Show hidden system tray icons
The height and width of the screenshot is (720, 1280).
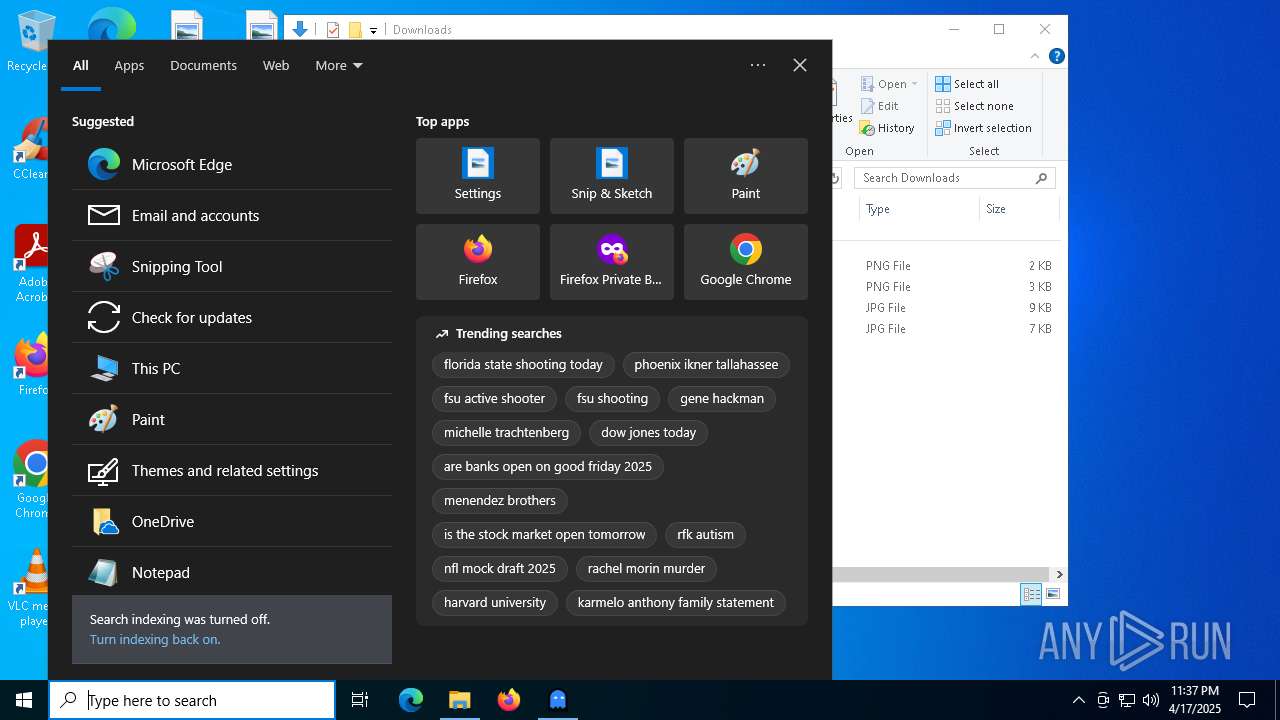tap(1078, 700)
